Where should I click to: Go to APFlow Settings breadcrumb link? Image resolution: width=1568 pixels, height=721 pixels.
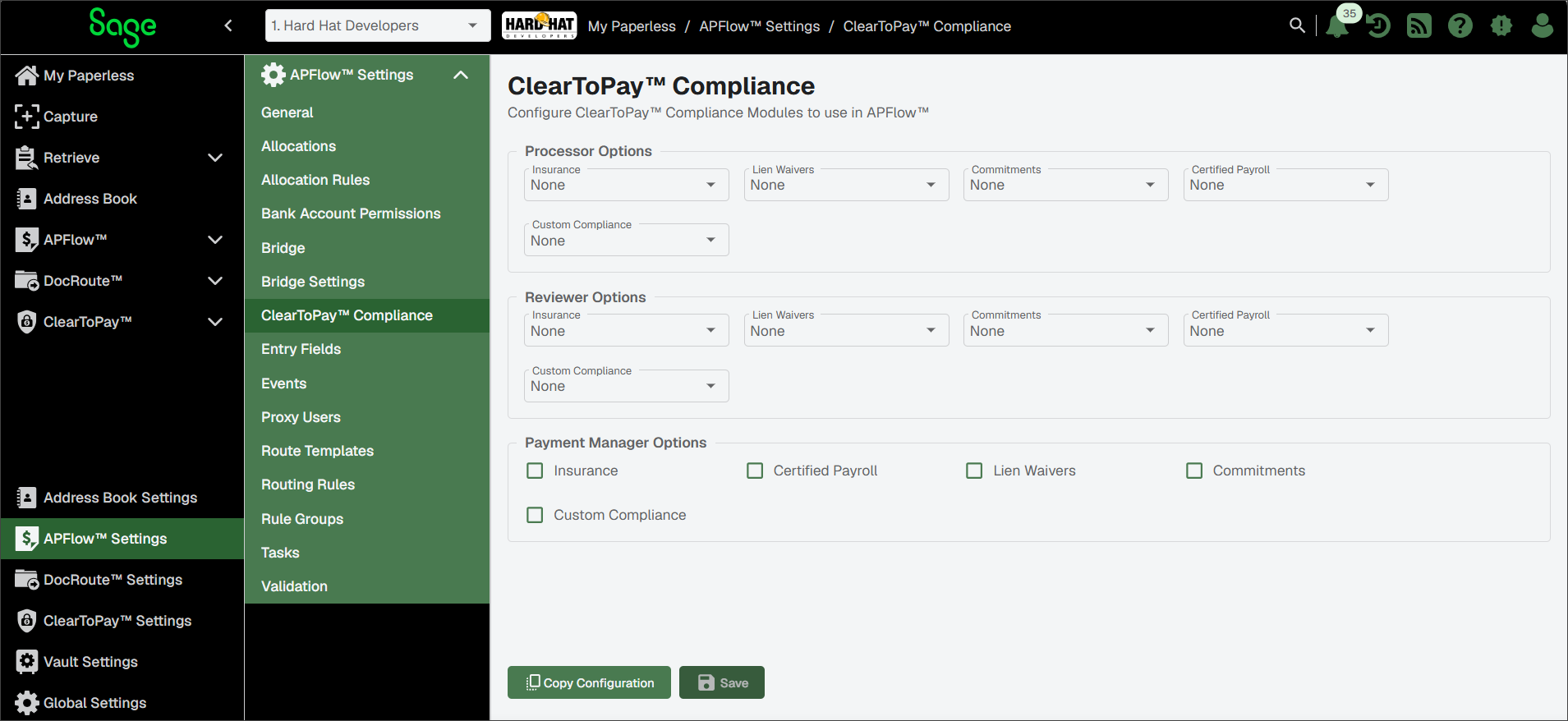(x=760, y=26)
